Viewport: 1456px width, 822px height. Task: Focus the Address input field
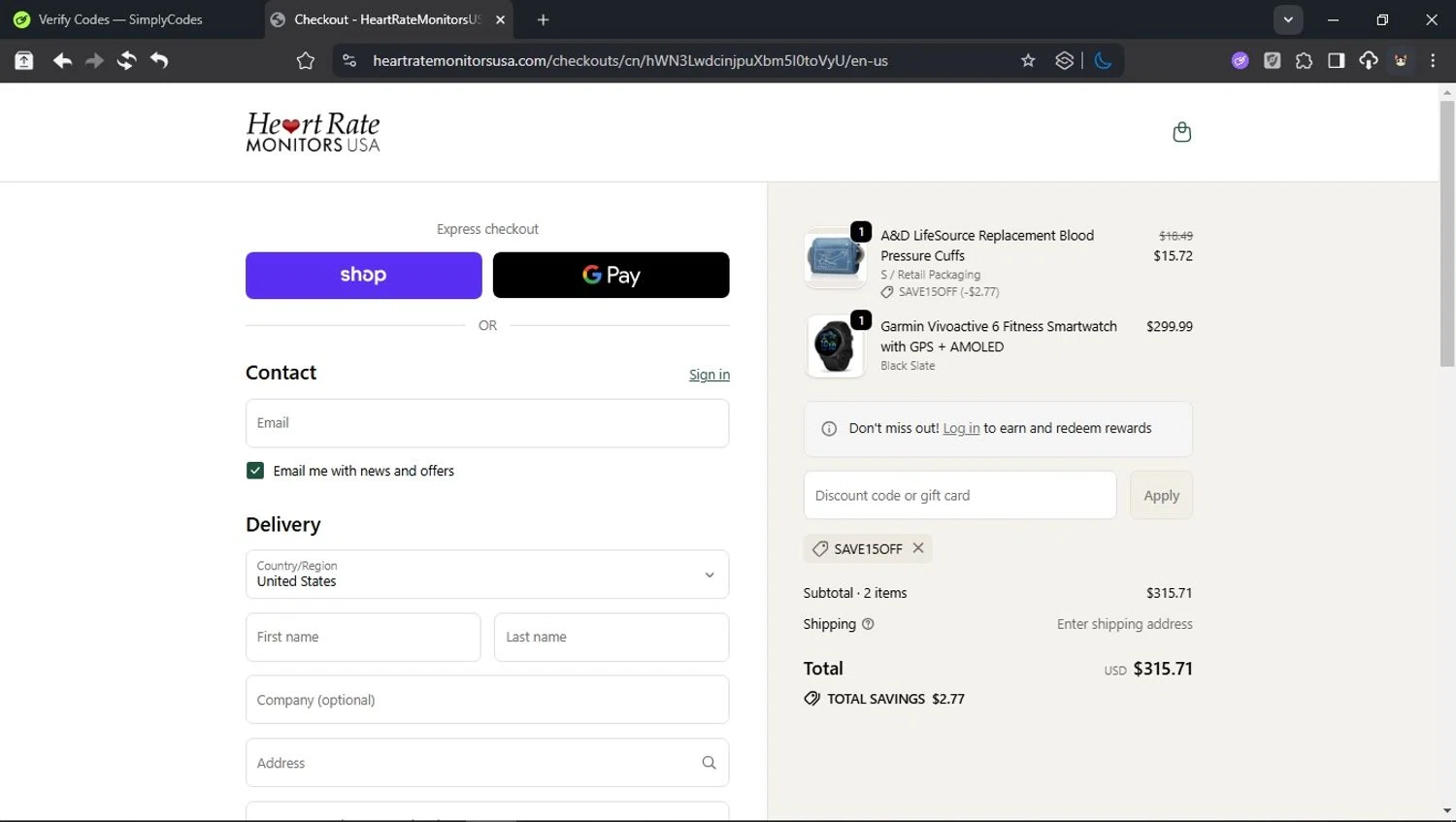pos(487,763)
